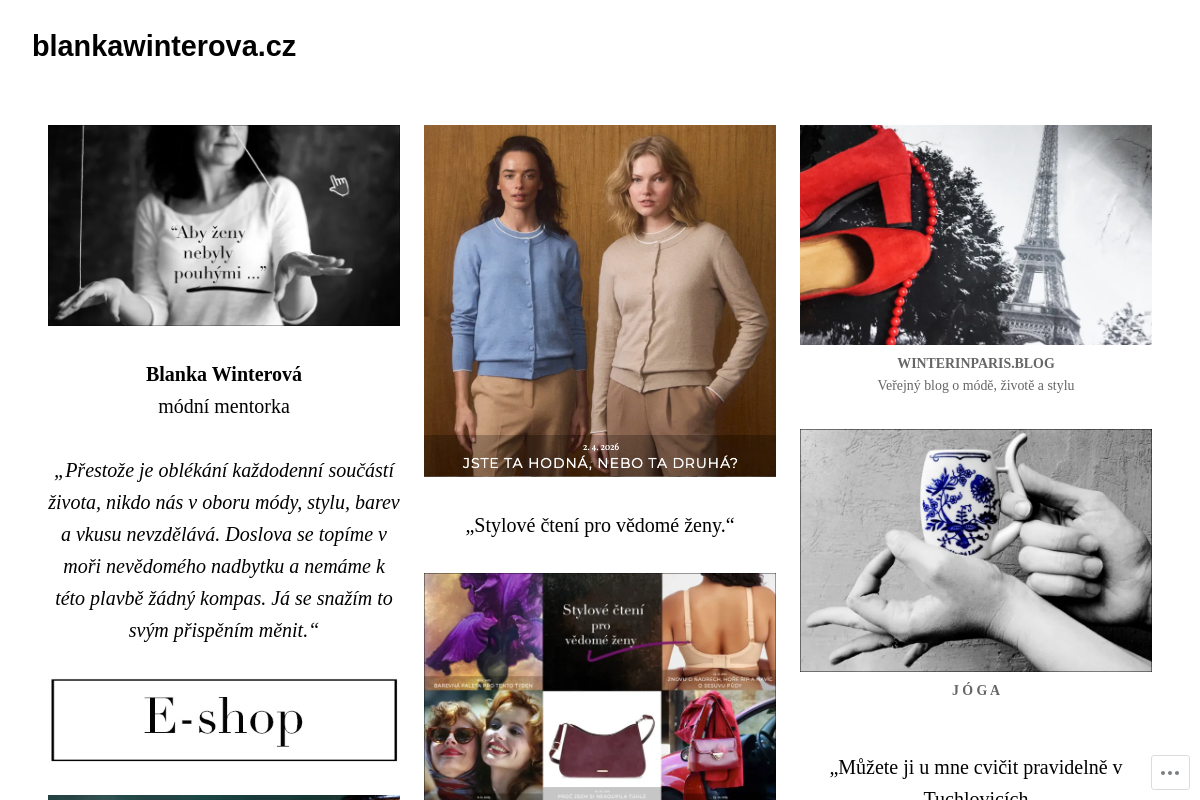This screenshot has width=1200, height=800.
Task: Click the beige bra back tile in collage
Action: (x=718, y=631)
